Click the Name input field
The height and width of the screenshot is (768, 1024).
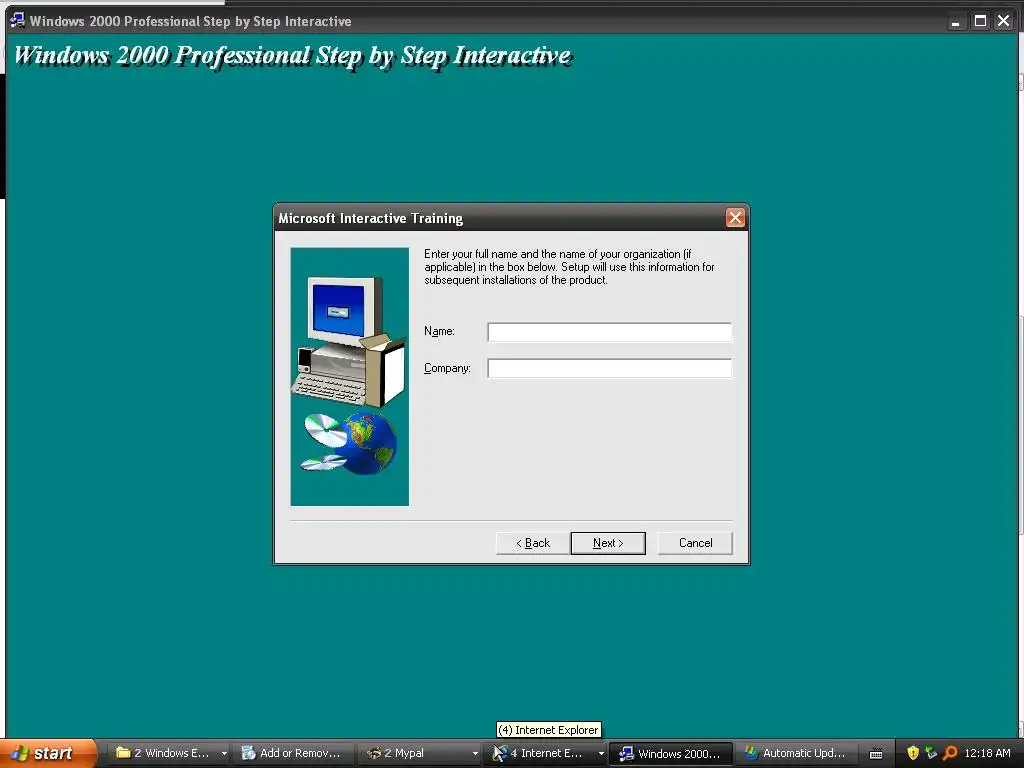click(609, 332)
